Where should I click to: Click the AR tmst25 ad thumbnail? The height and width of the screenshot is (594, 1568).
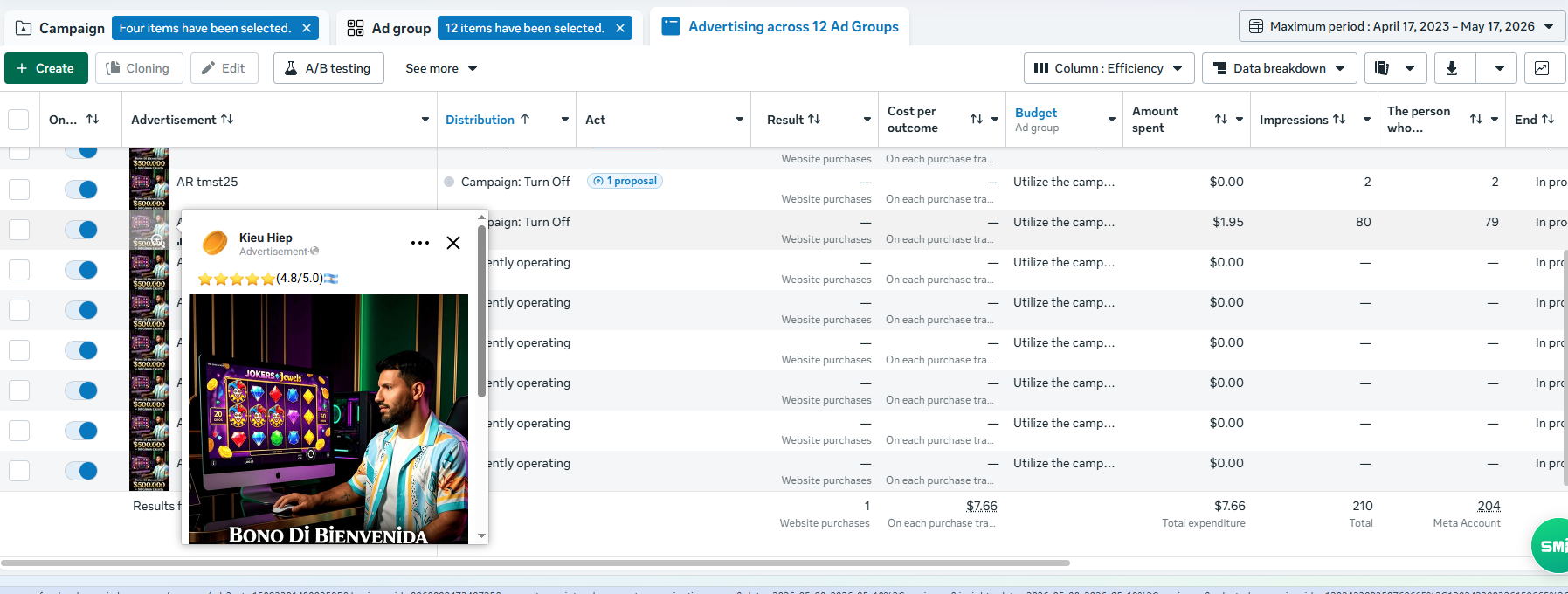149,190
